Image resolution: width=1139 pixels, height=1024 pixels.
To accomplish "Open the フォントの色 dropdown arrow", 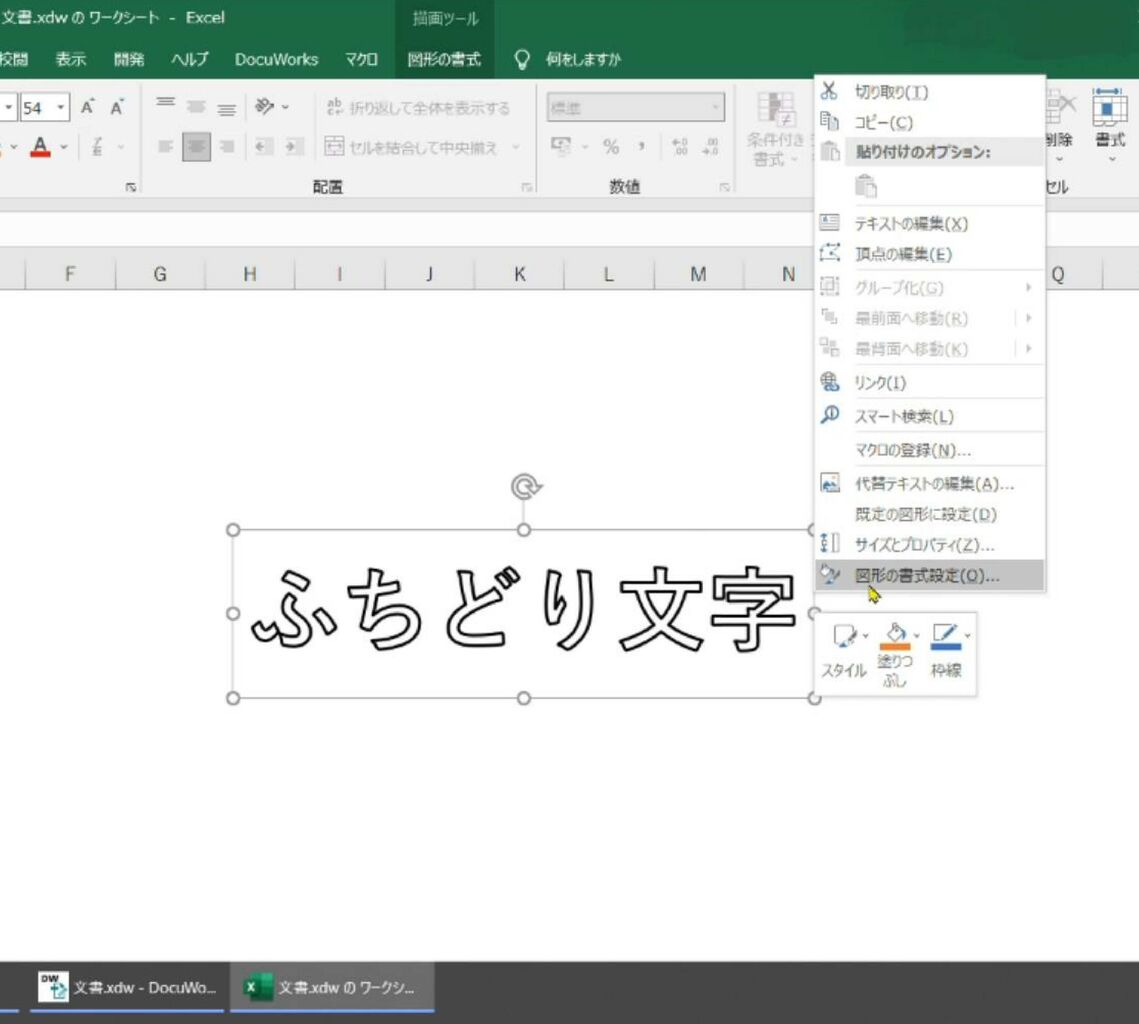I will 63,146.
